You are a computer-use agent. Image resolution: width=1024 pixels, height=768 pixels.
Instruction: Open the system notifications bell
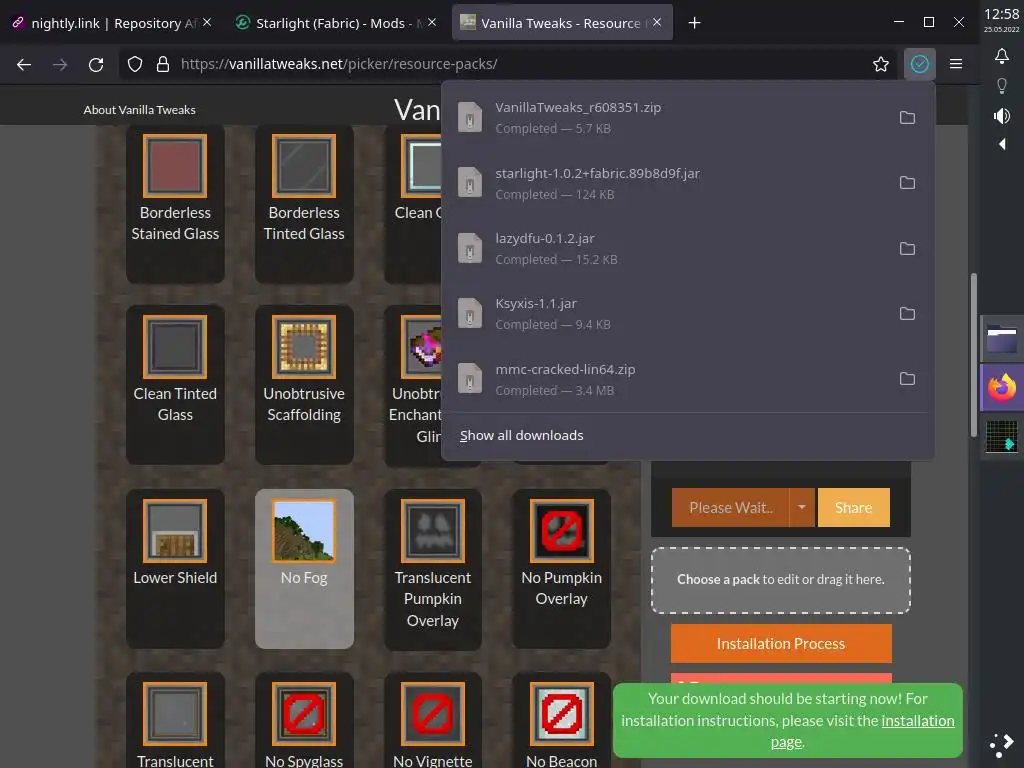(x=1002, y=56)
